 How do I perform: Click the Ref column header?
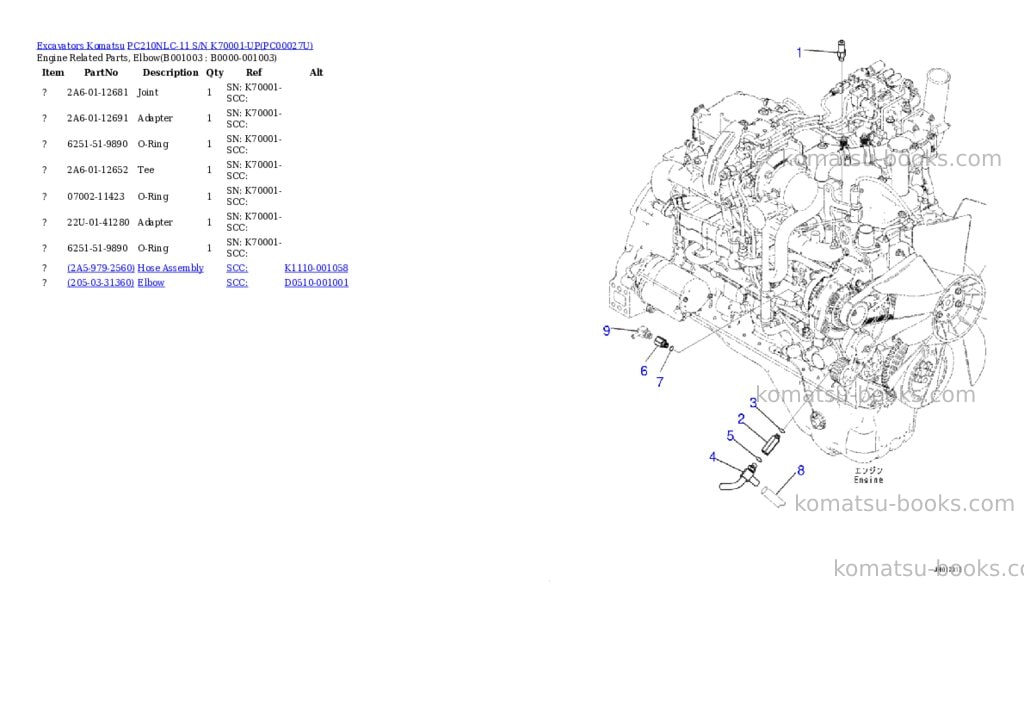coord(254,72)
